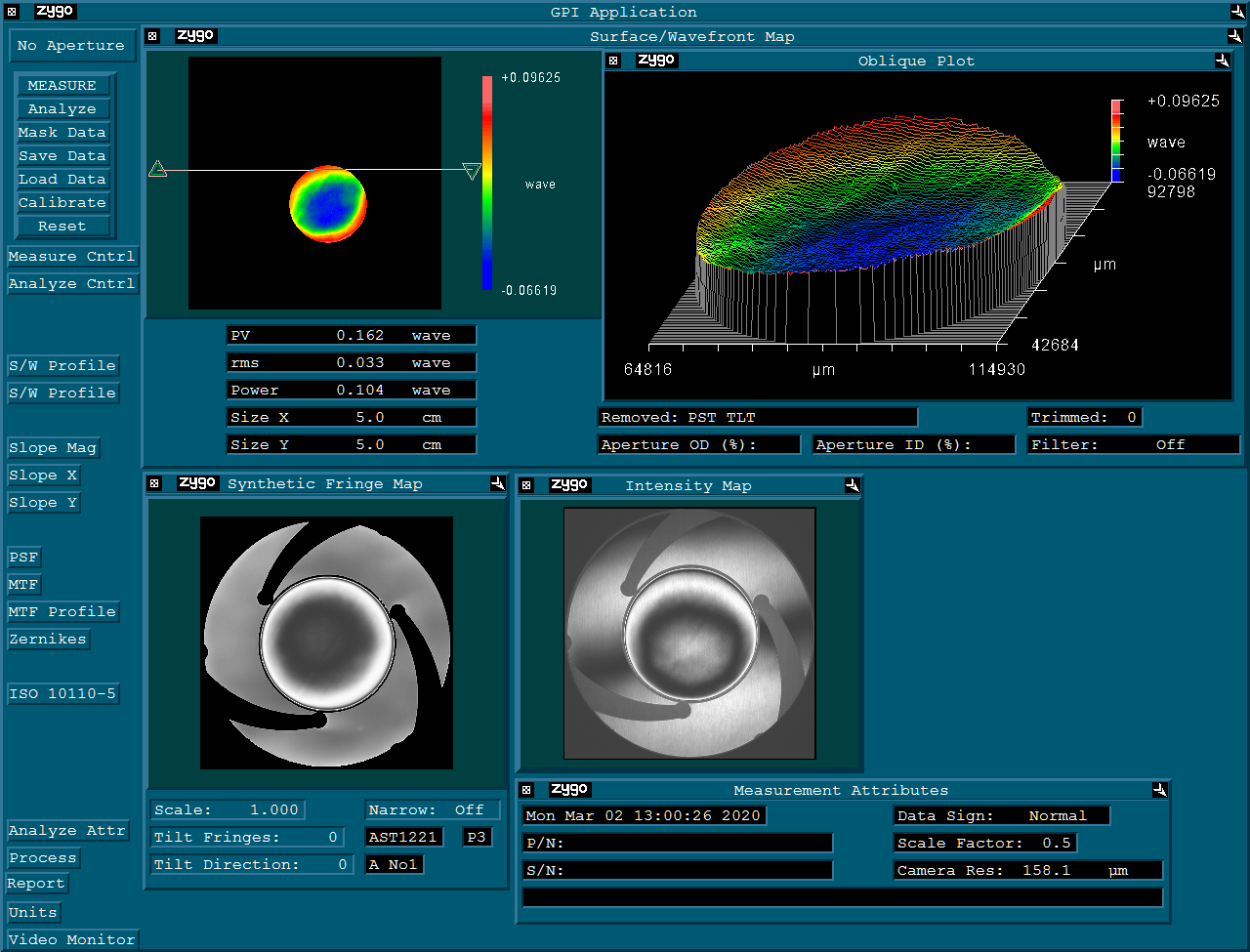Click the Synthetic Fringe Map pin icon
Screen dimensions: 1250x952
(497, 483)
